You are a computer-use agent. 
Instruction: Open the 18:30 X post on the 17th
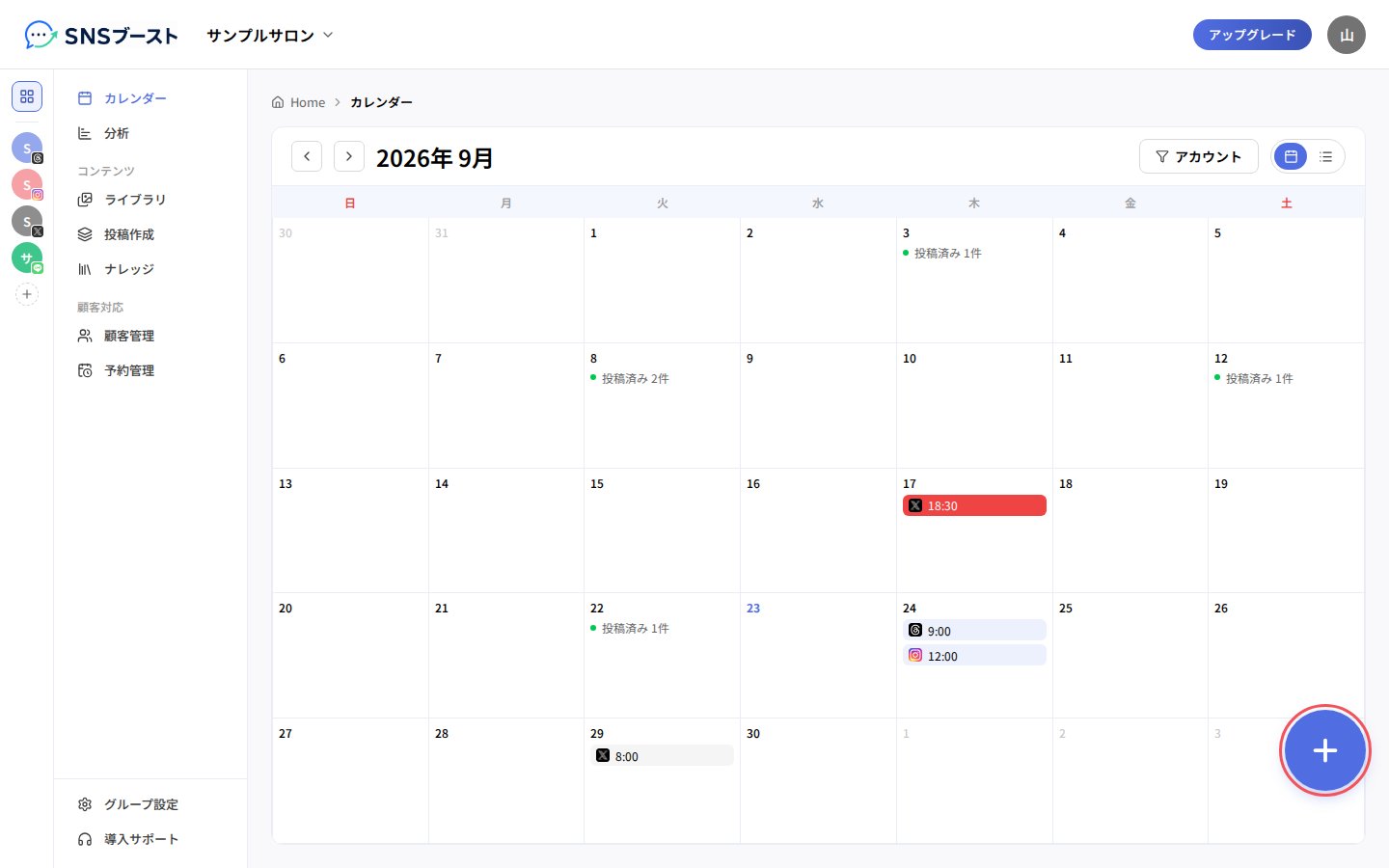[x=974, y=505]
